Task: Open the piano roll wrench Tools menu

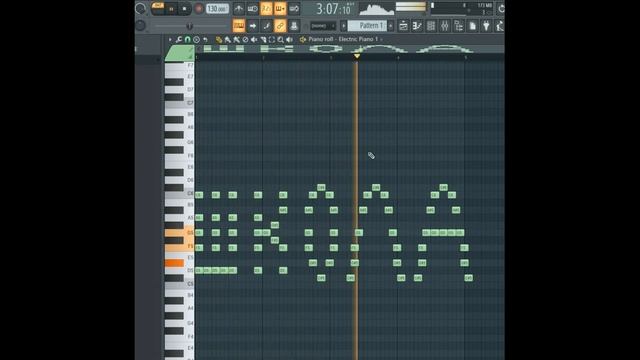Action: [179, 40]
